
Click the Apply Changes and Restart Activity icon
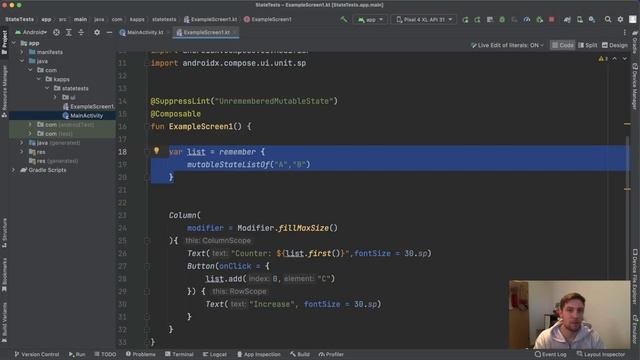(x=465, y=20)
